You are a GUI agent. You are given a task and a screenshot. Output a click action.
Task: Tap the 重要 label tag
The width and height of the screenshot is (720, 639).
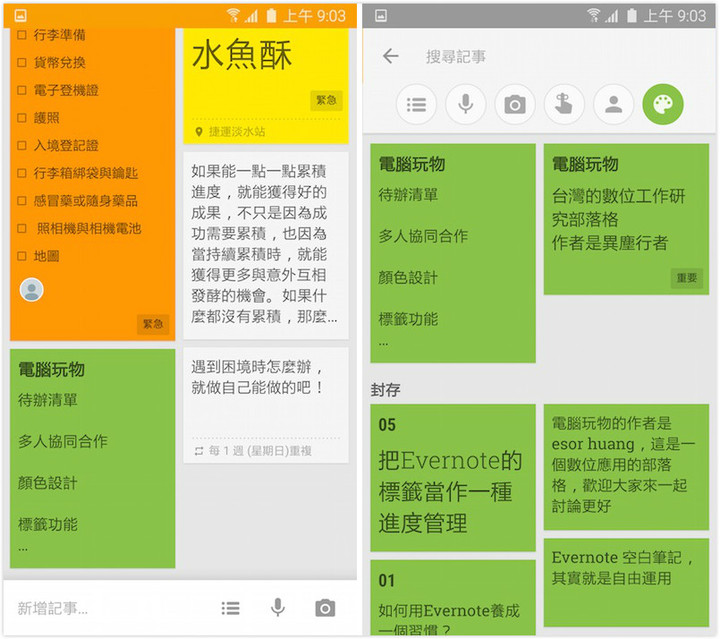686,278
